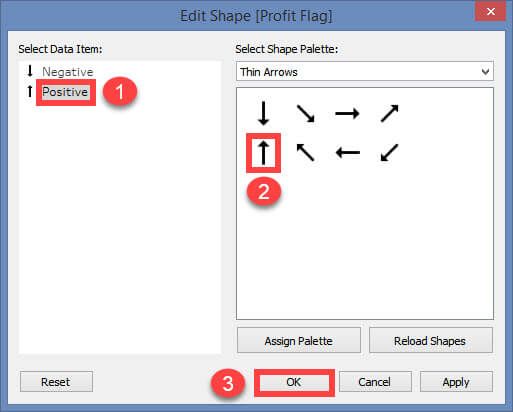The height and width of the screenshot is (412, 513).
Task: Select the down-left diagonal arrow shape
Action: pos(389,152)
